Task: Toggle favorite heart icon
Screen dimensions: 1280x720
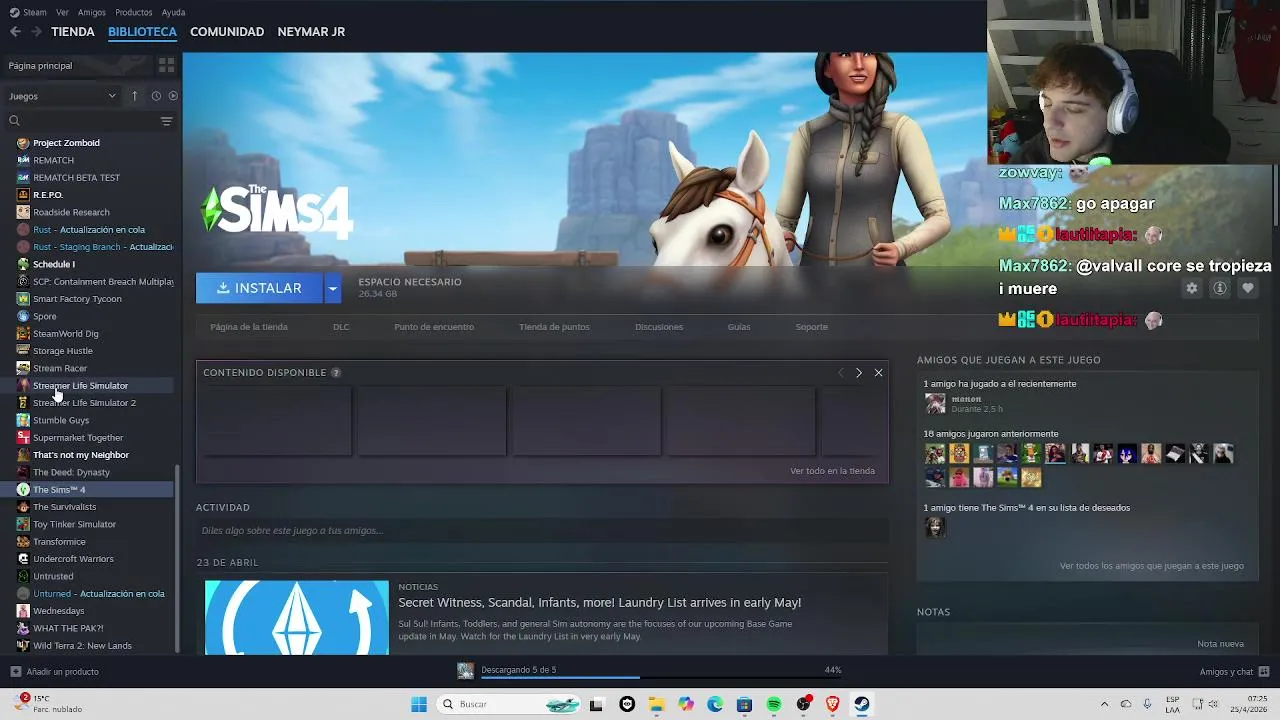Action: pos(1248,288)
